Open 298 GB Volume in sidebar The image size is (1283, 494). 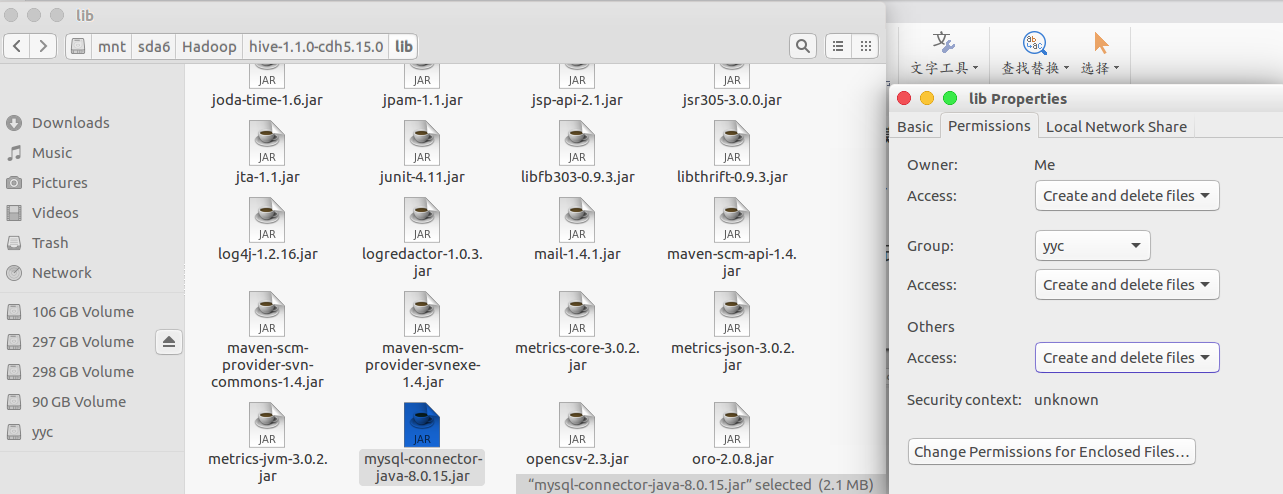pos(82,372)
